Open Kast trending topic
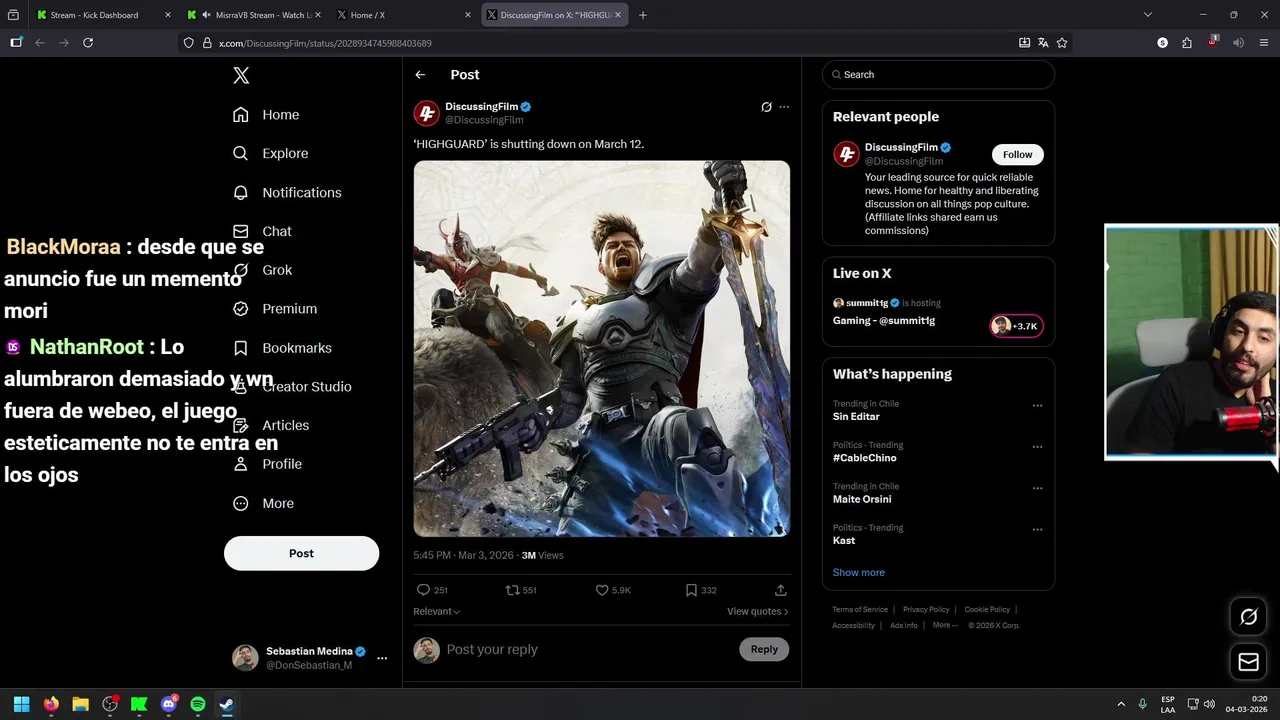This screenshot has height=720, width=1280. tap(844, 540)
